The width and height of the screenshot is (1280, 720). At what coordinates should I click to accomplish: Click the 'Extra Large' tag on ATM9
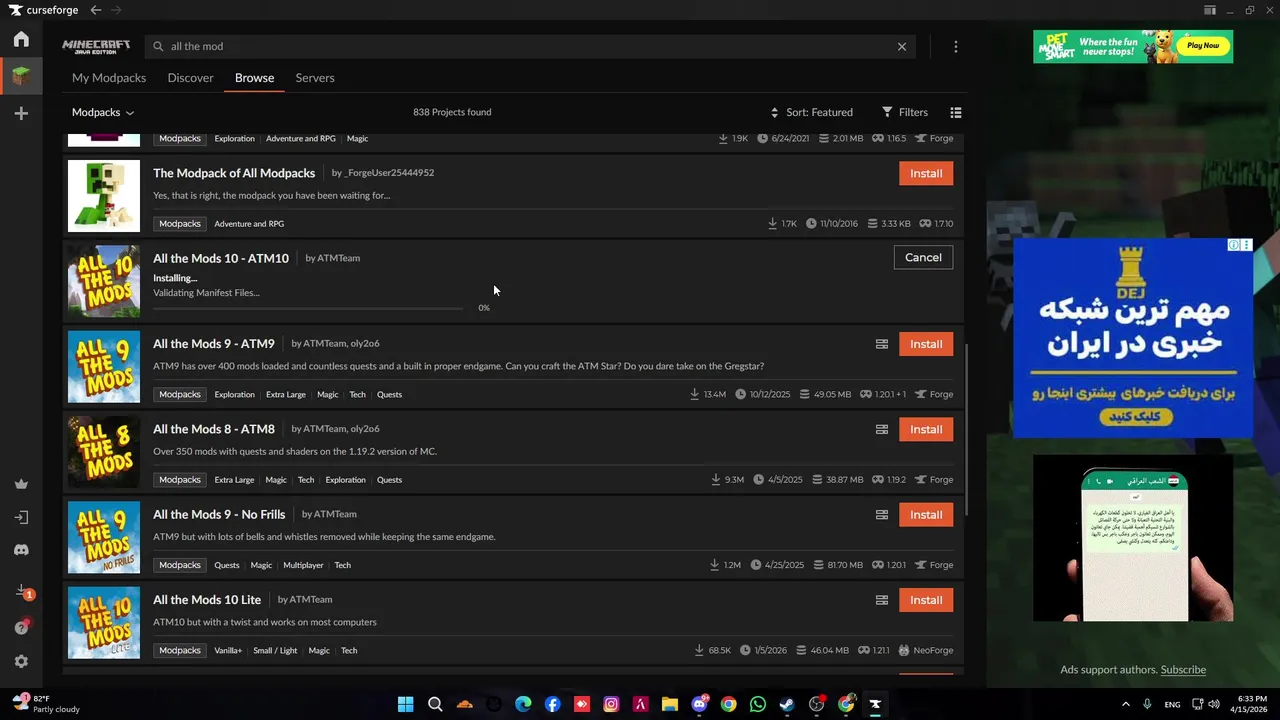(x=286, y=395)
